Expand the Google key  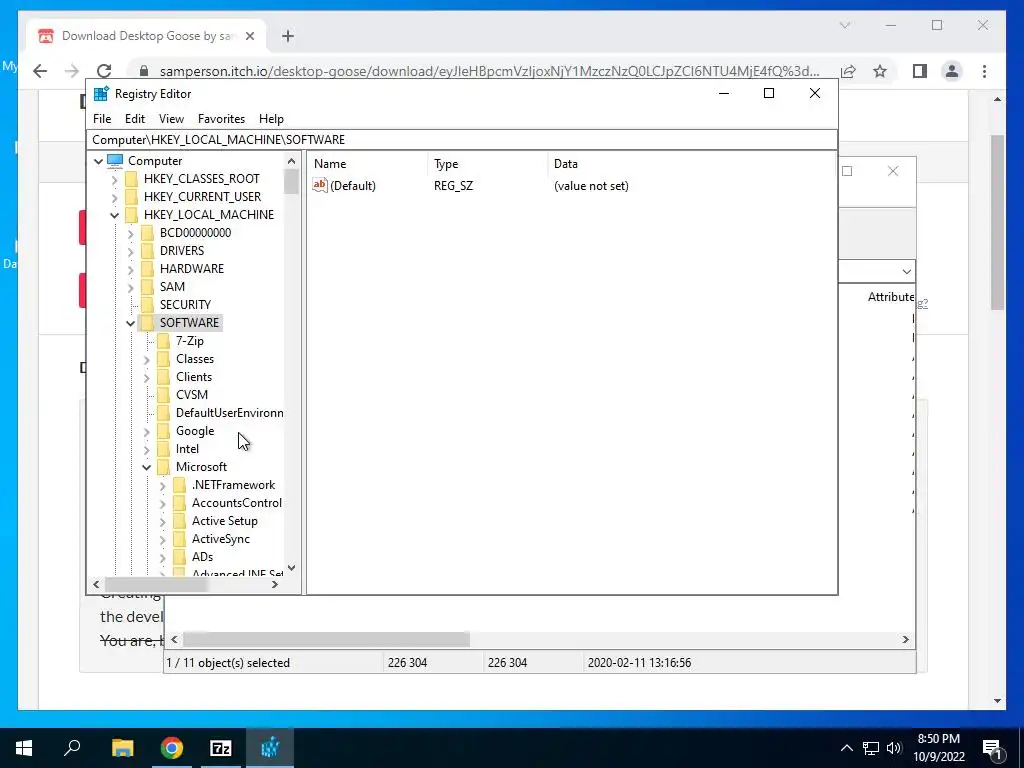coord(146,431)
